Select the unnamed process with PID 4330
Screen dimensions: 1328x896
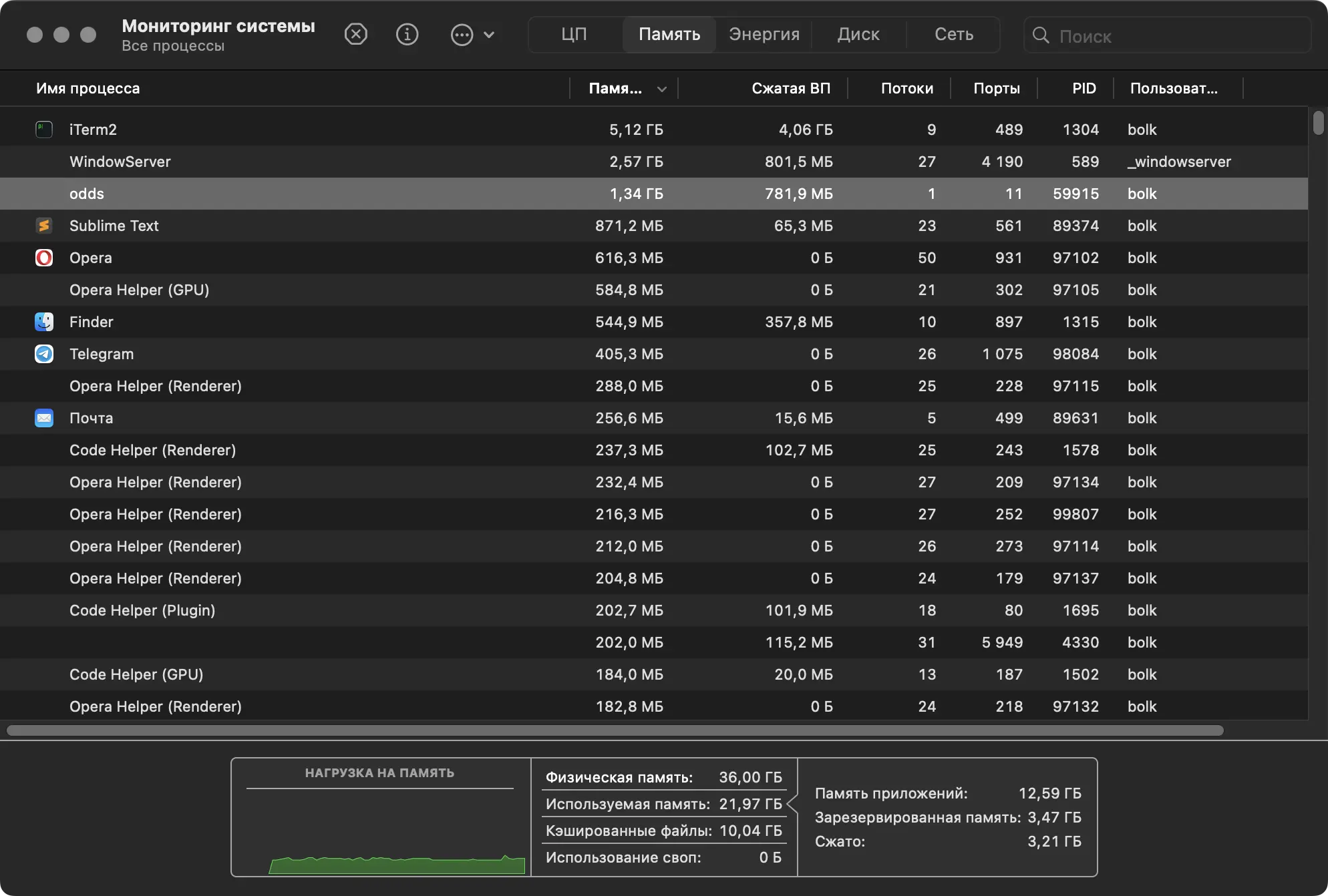[x=654, y=642]
